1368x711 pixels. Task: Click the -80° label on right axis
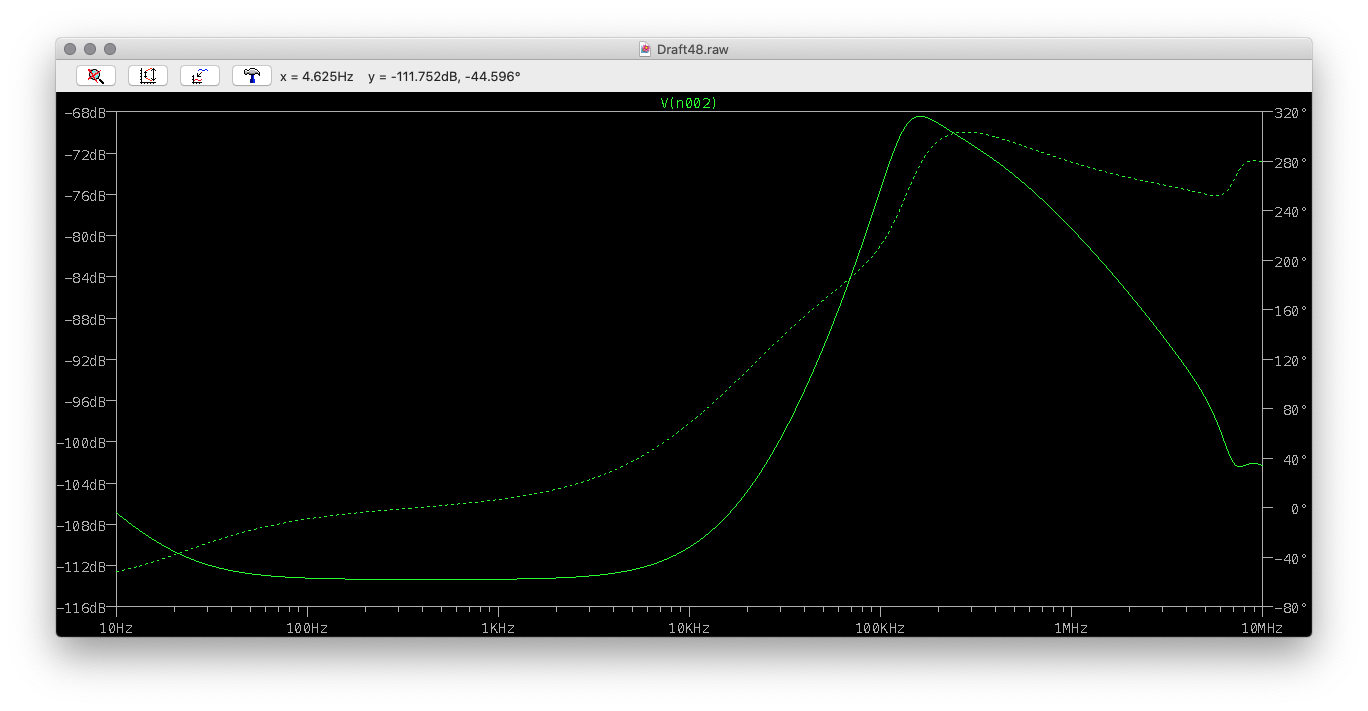click(x=1290, y=608)
